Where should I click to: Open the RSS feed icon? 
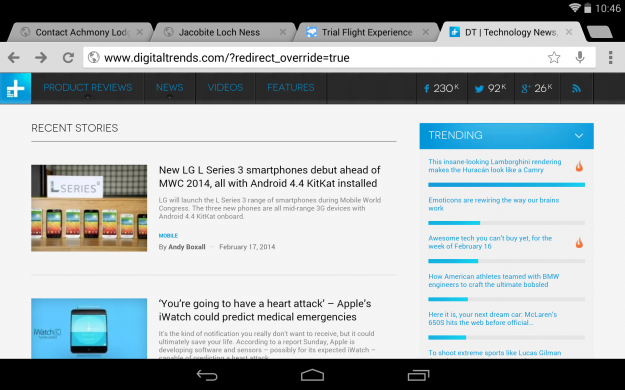[576, 88]
